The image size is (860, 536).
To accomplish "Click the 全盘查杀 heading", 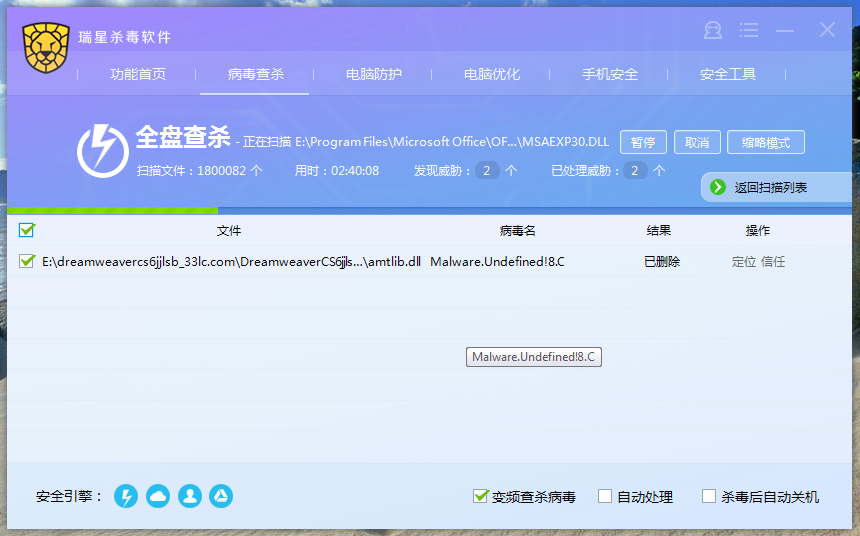I will tap(183, 137).
